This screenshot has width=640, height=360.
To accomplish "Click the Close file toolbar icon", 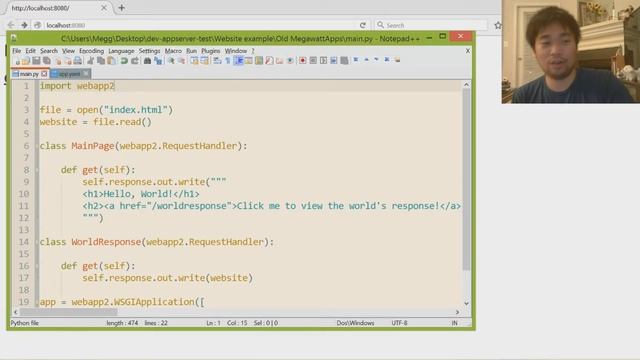I will coord(58,61).
